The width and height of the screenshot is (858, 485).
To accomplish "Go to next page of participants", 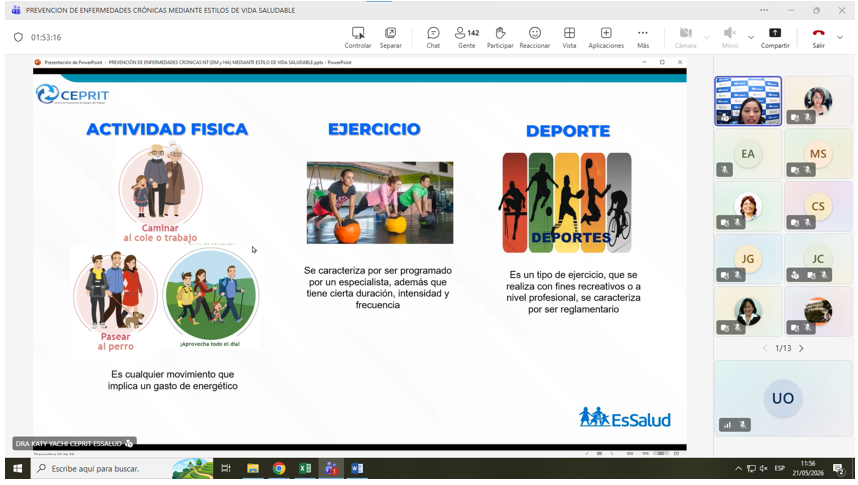I will click(801, 348).
